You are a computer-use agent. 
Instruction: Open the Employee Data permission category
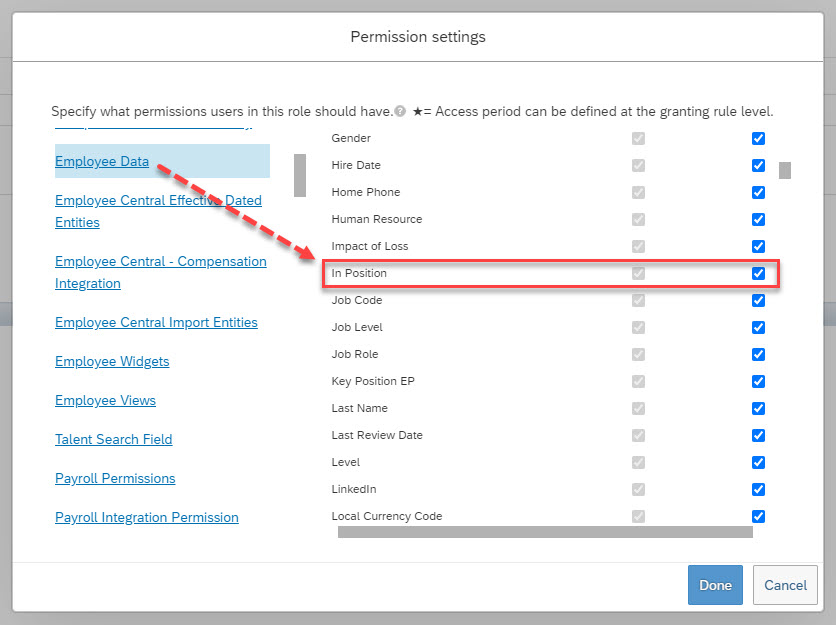tap(102, 161)
